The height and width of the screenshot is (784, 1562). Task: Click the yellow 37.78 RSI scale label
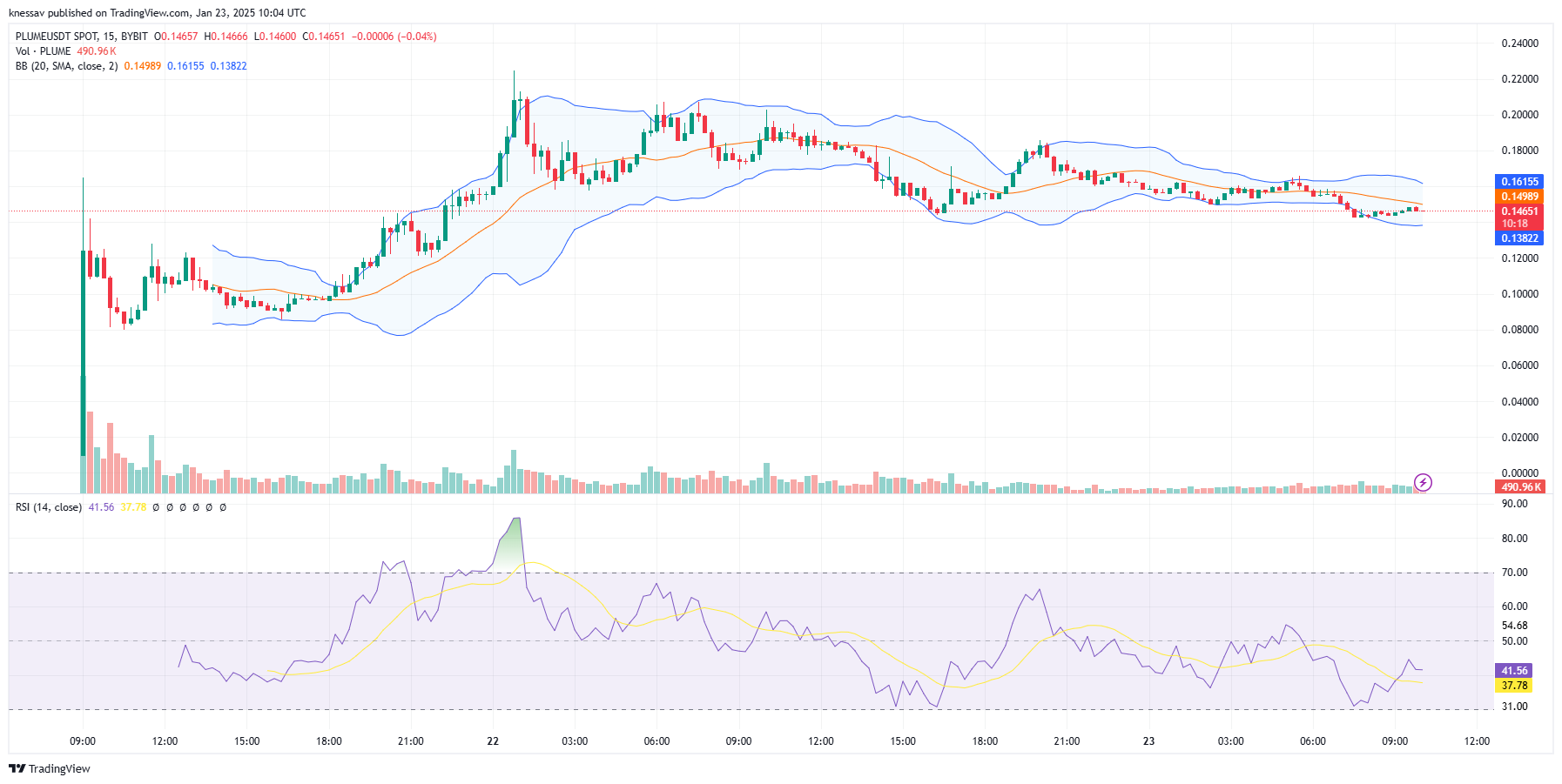point(1514,686)
